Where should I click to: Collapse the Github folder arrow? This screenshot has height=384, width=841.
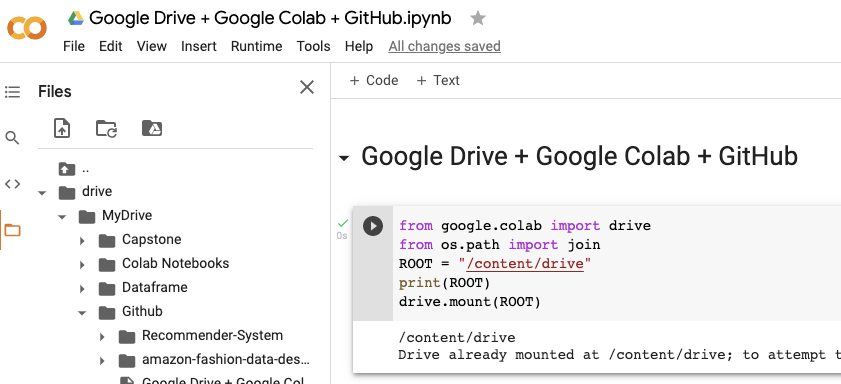click(x=82, y=314)
